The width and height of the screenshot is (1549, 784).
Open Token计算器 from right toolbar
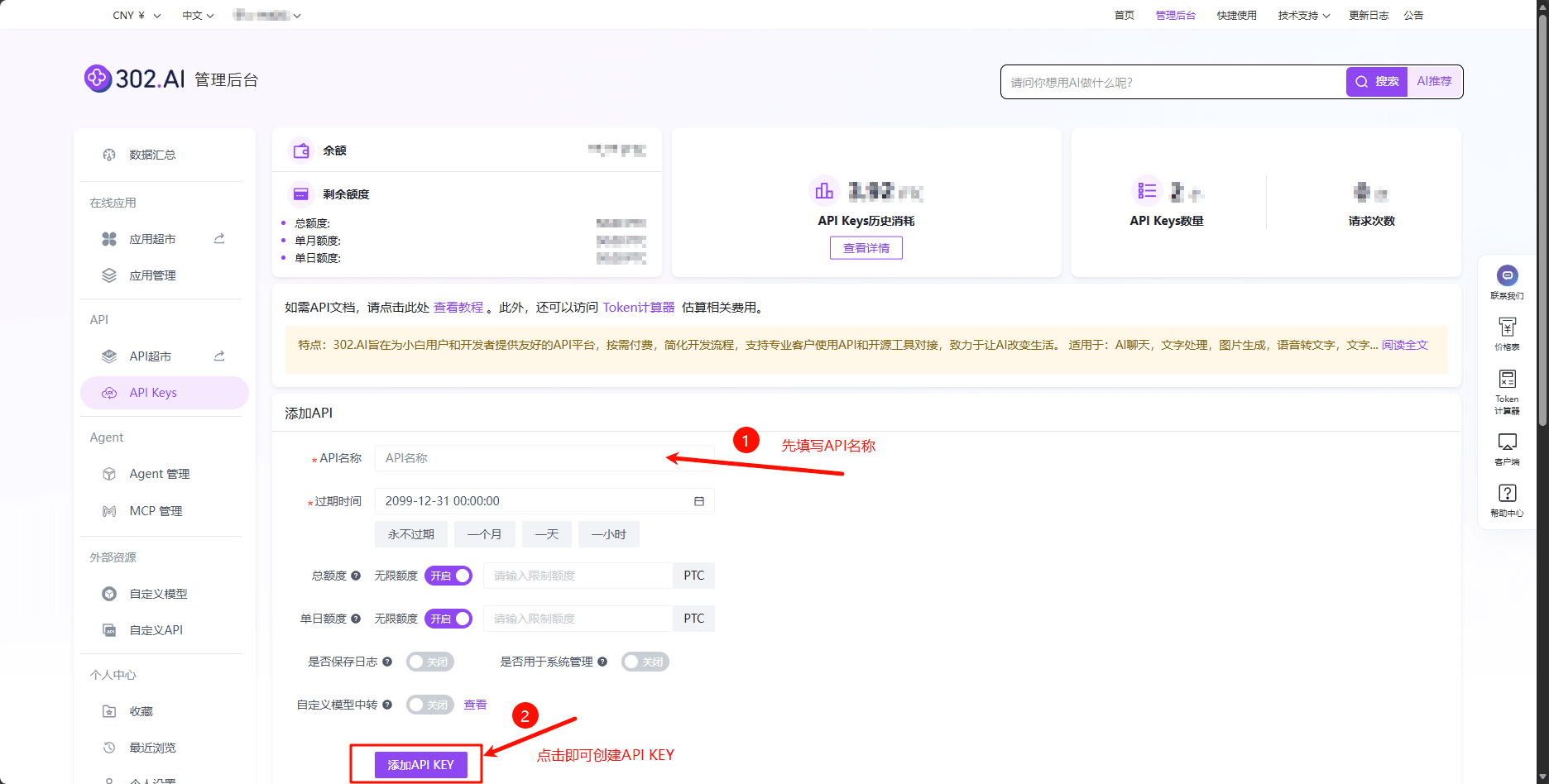click(x=1507, y=391)
